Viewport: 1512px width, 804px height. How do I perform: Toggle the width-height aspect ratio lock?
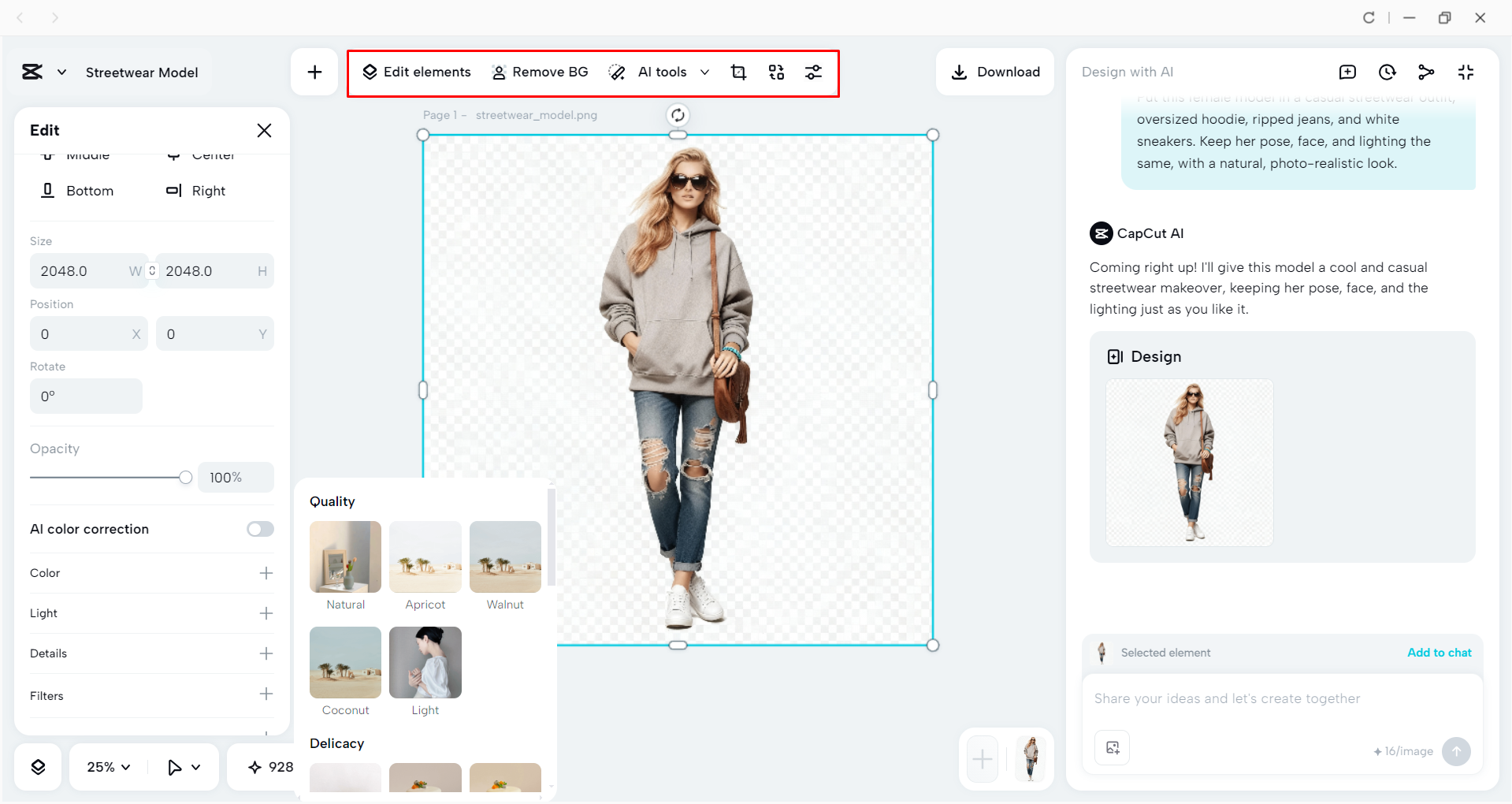(152, 270)
